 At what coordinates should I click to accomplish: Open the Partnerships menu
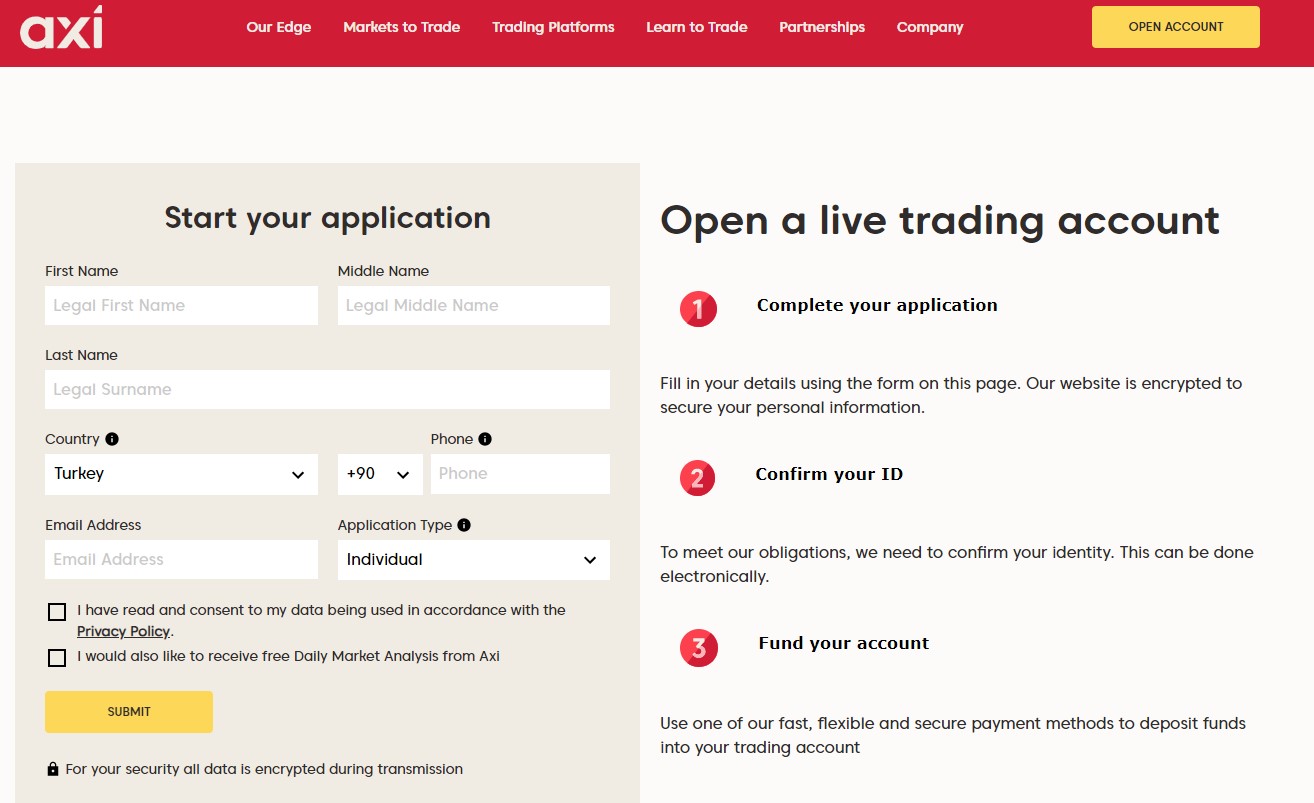click(x=822, y=27)
